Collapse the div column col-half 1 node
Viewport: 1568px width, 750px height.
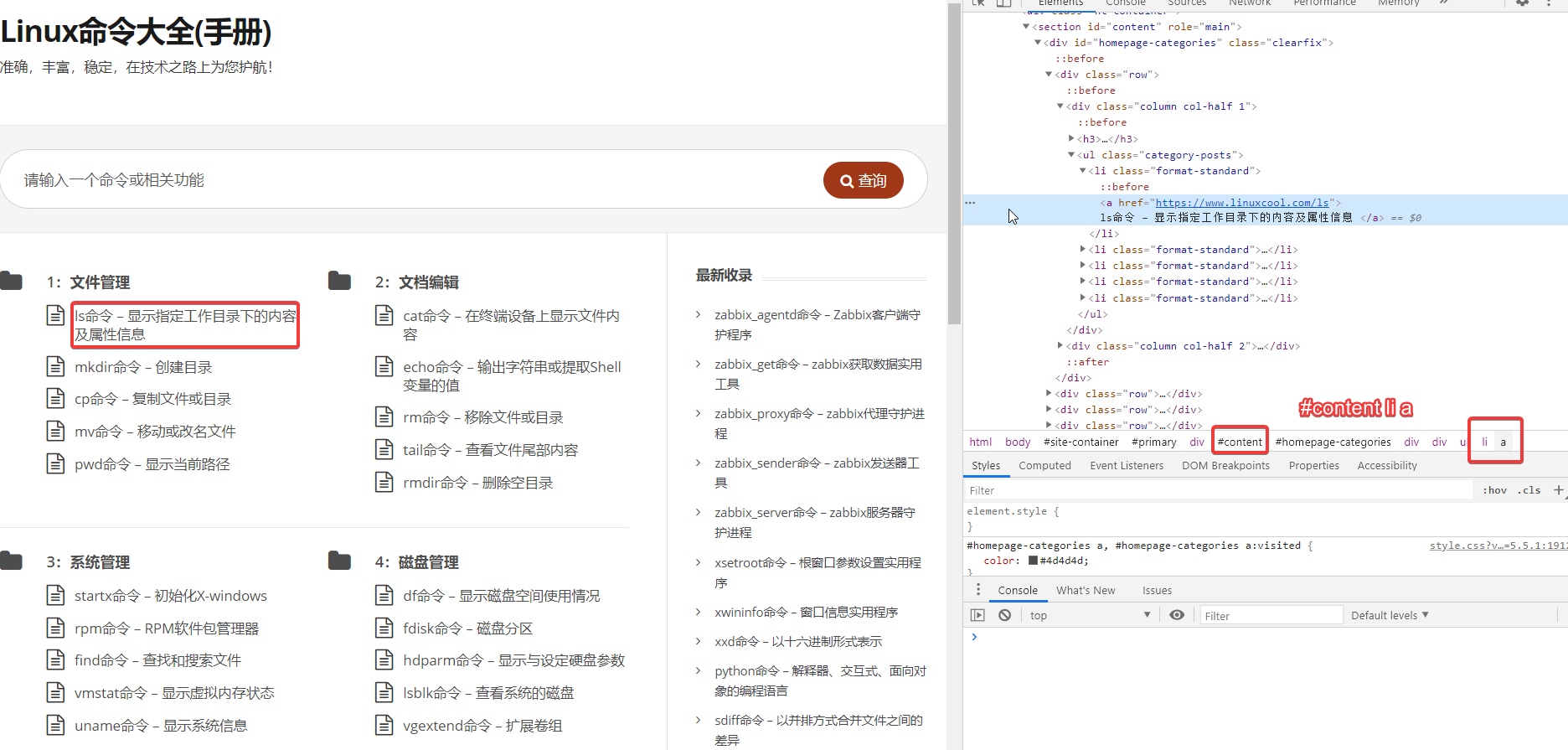1060,106
